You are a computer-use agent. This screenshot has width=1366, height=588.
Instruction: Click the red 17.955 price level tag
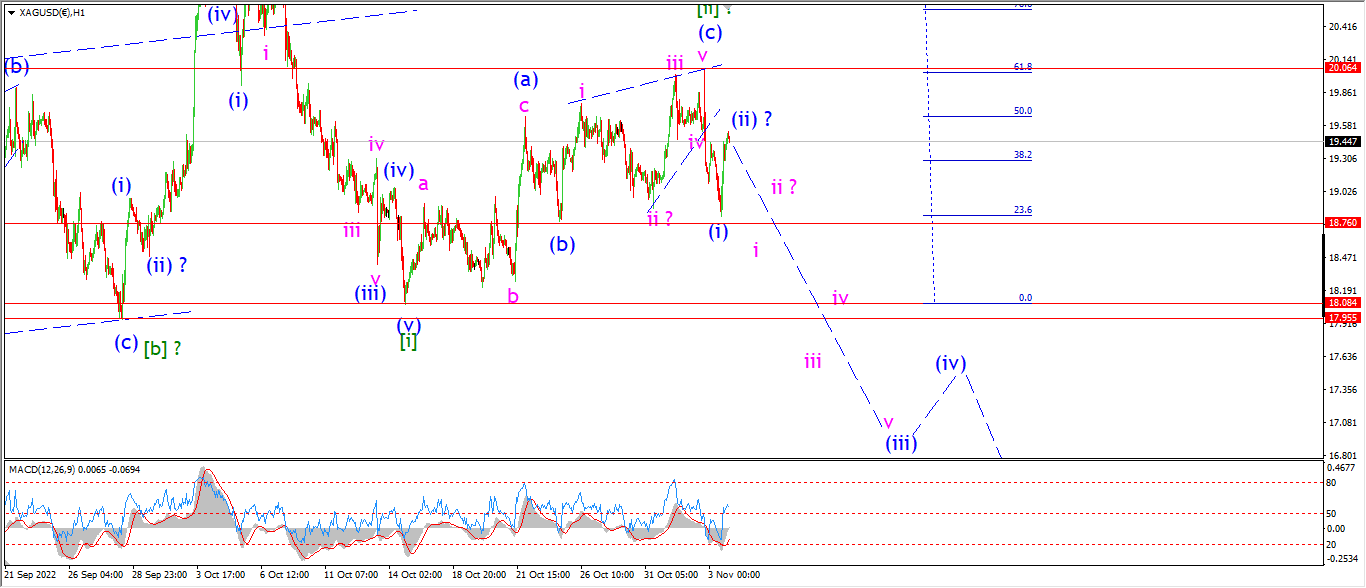point(1343,317)
